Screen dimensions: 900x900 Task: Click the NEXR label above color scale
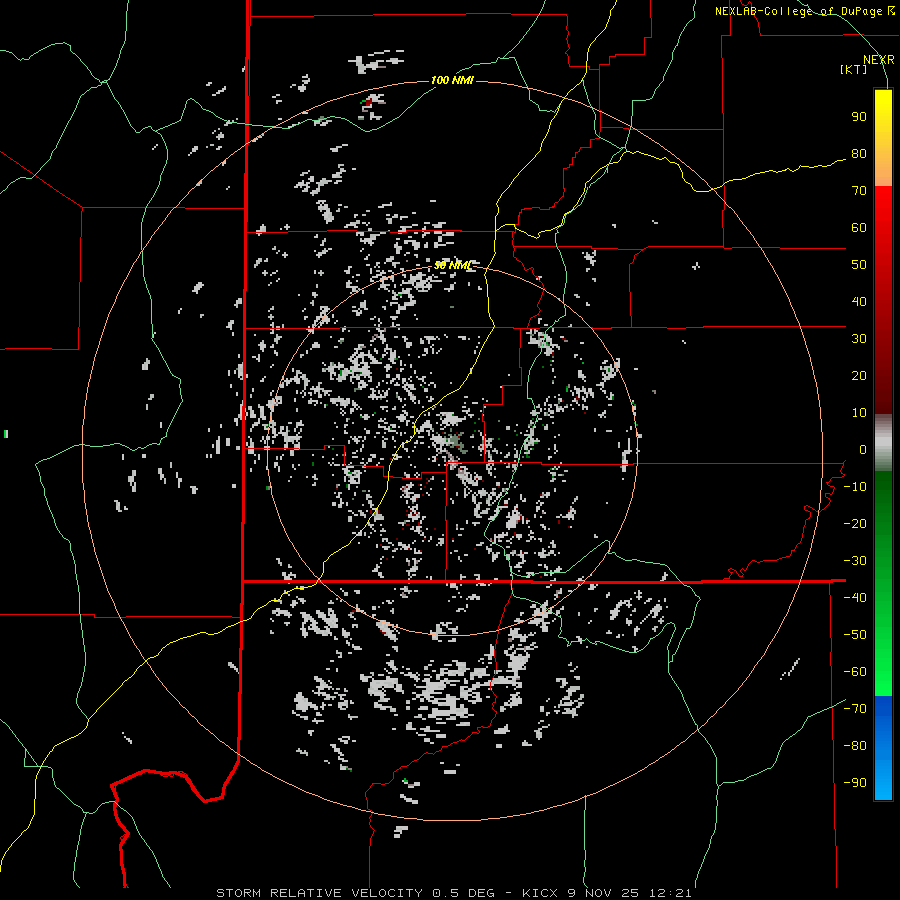(879, 60)
